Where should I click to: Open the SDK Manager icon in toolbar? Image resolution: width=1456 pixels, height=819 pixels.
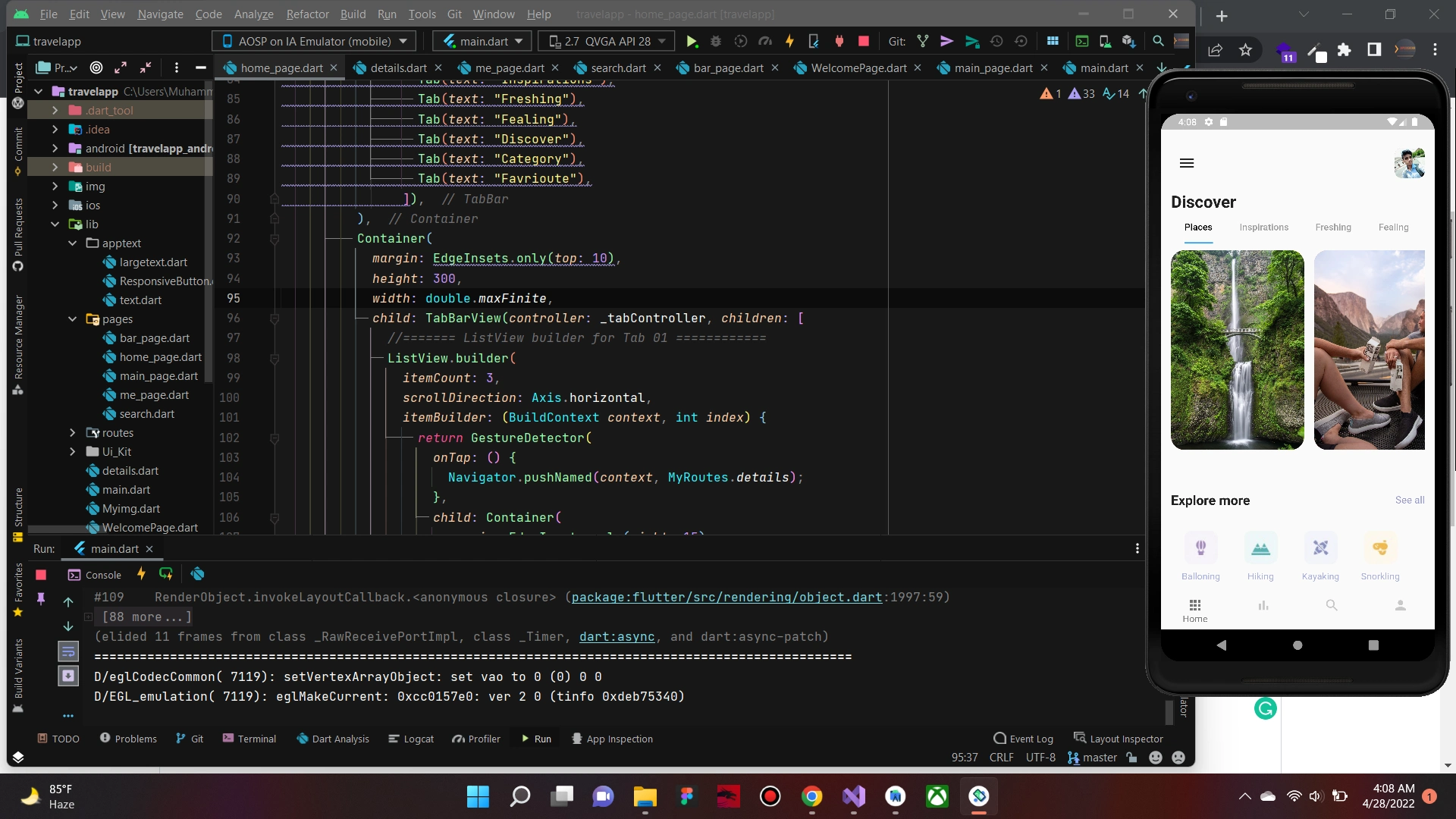click(1128, 42)
